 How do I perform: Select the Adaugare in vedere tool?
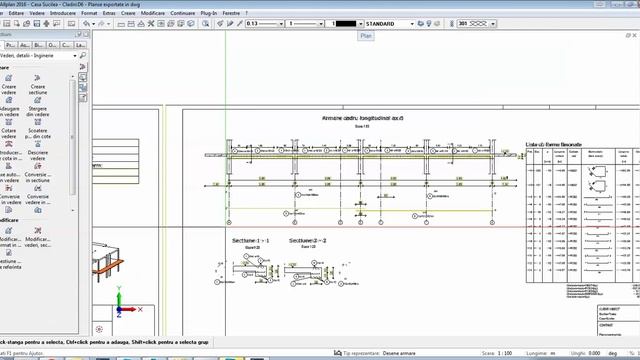click(x=9, y=107)
